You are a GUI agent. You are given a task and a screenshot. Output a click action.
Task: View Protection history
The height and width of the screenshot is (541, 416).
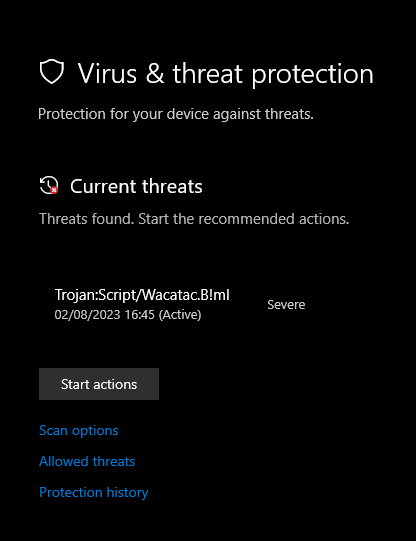94,492
